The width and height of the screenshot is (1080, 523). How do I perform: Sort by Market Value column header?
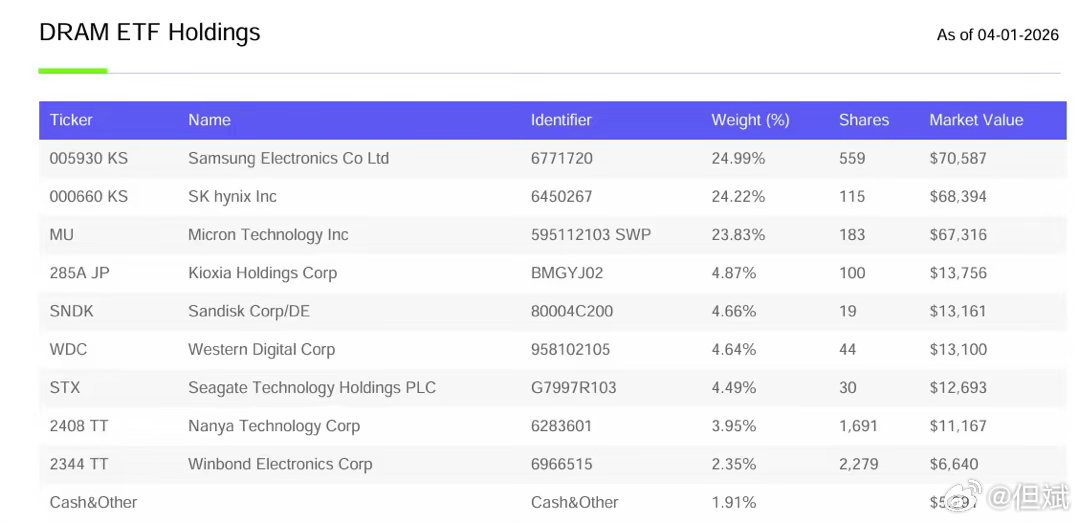[x=976, y=120]
